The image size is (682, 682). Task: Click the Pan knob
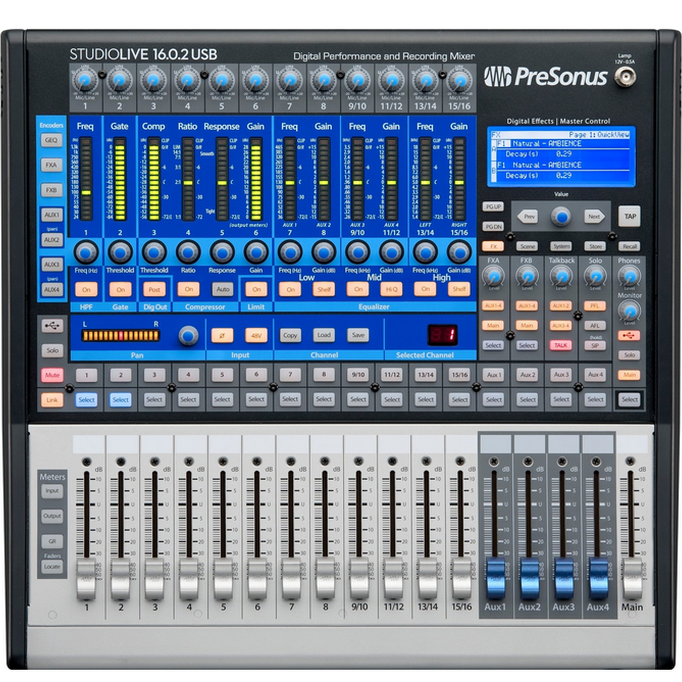pos(188,335)
